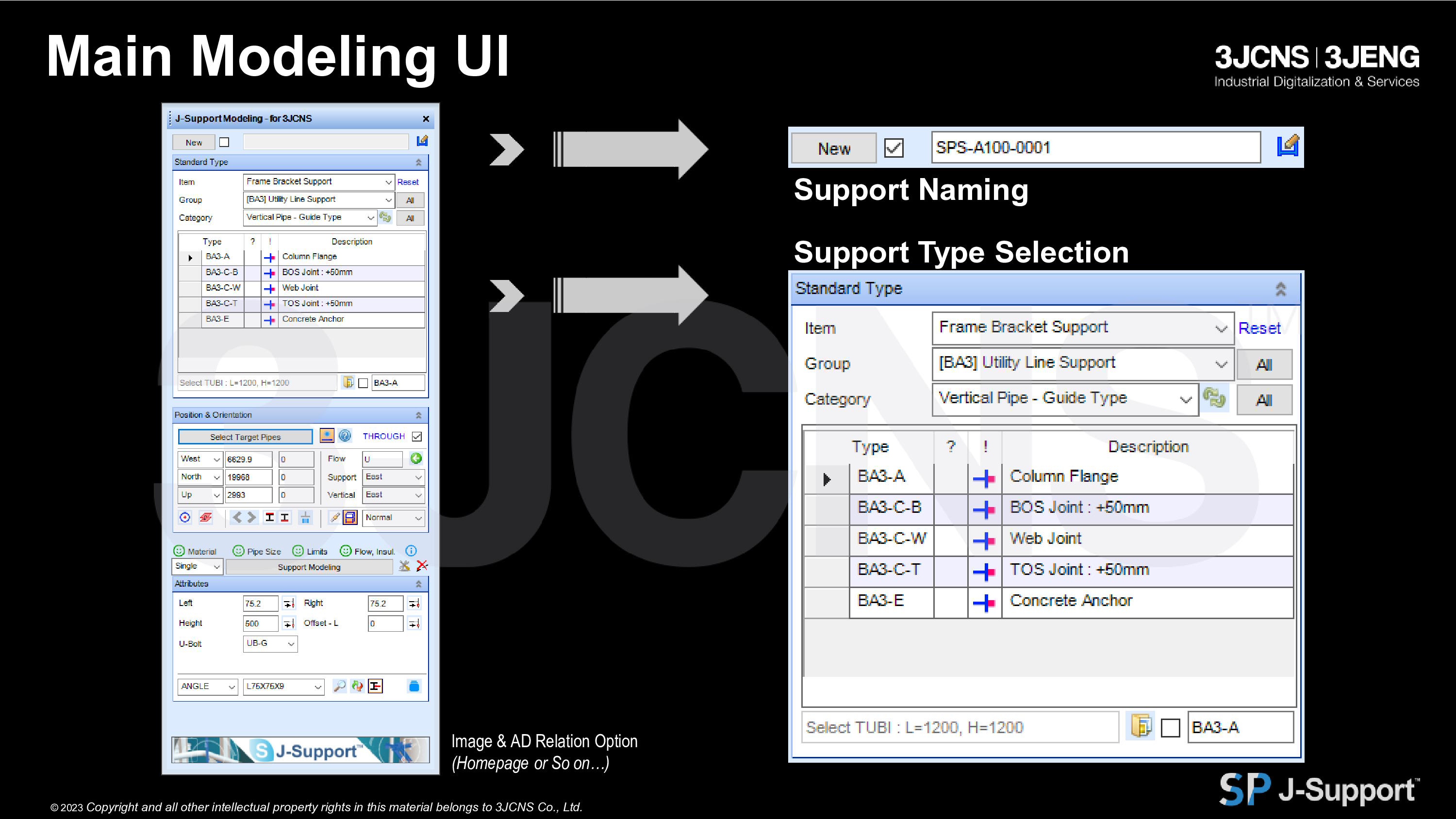Click the edit icon beside SPS-A100-0001

tap(1287, 146)
